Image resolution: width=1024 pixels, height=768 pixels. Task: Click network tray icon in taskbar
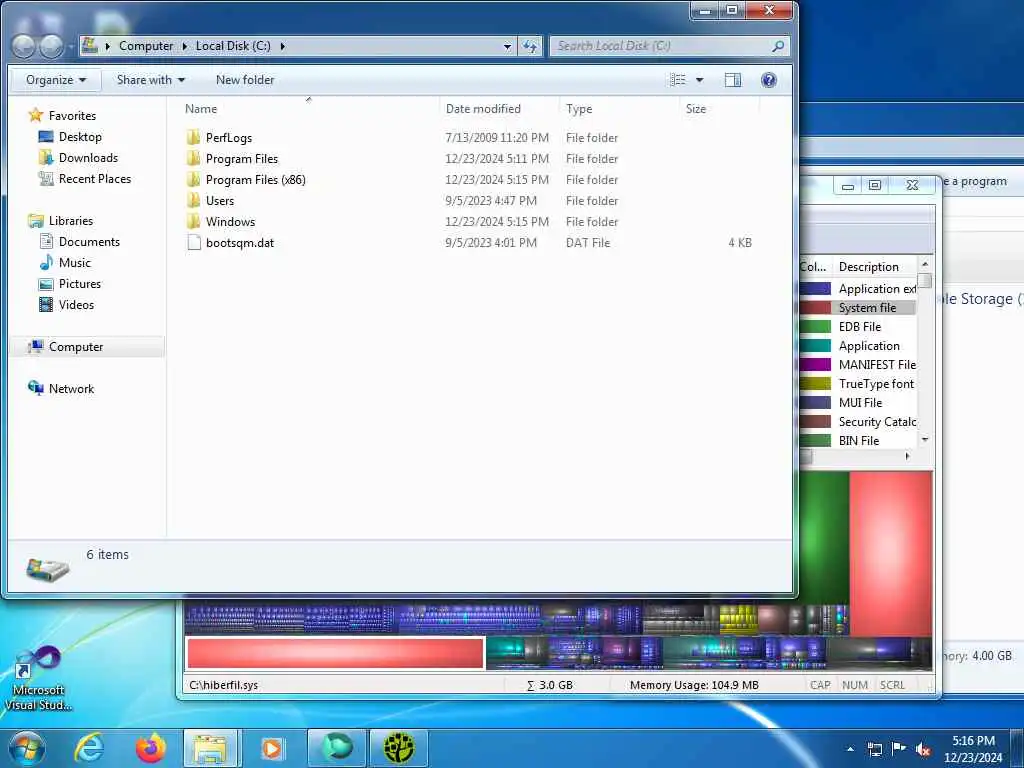874,749
